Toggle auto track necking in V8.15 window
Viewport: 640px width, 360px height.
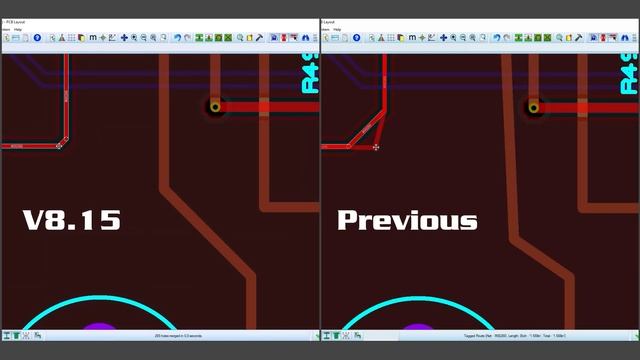(284, 38)
